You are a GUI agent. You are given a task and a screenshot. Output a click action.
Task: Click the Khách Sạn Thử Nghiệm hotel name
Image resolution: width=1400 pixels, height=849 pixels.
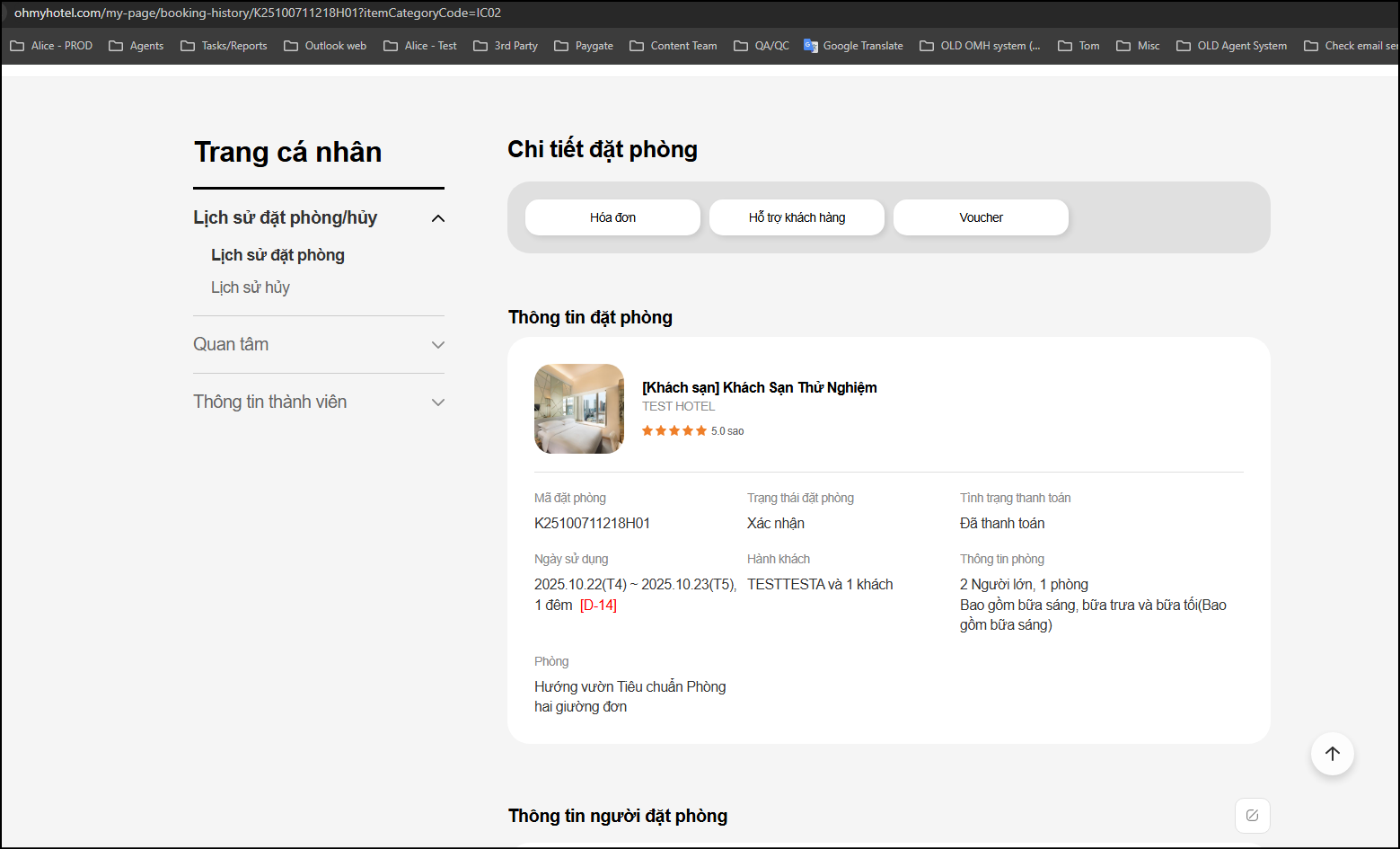(759, 387)
